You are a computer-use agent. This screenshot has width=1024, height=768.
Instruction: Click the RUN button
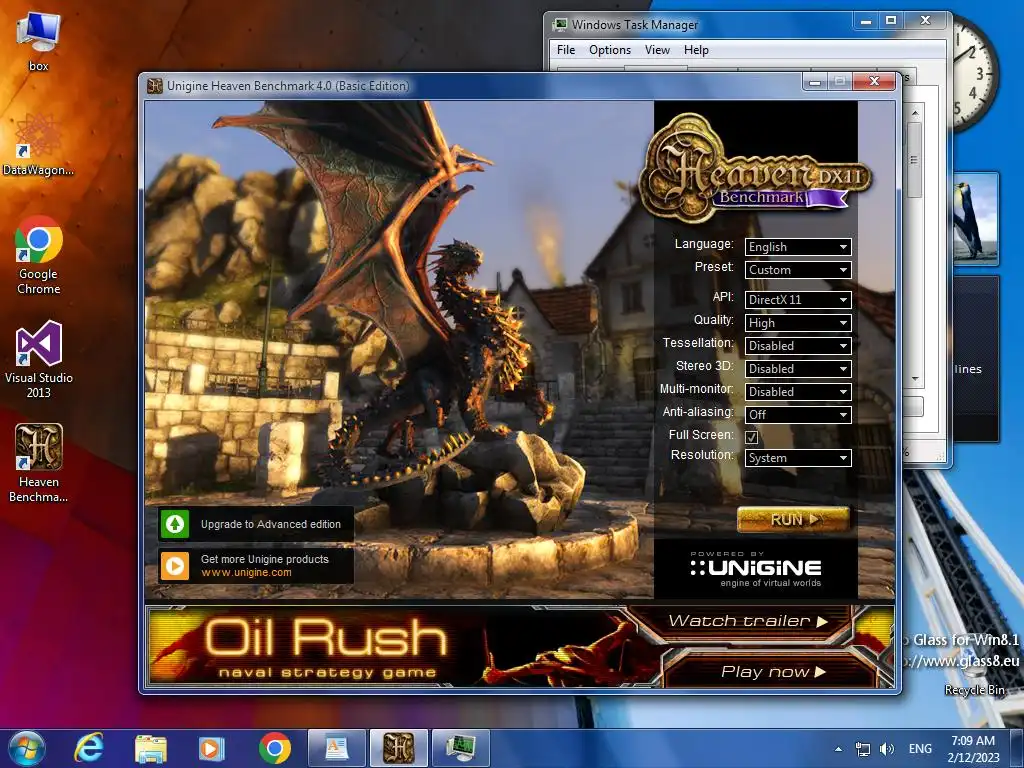click(793, 519)
